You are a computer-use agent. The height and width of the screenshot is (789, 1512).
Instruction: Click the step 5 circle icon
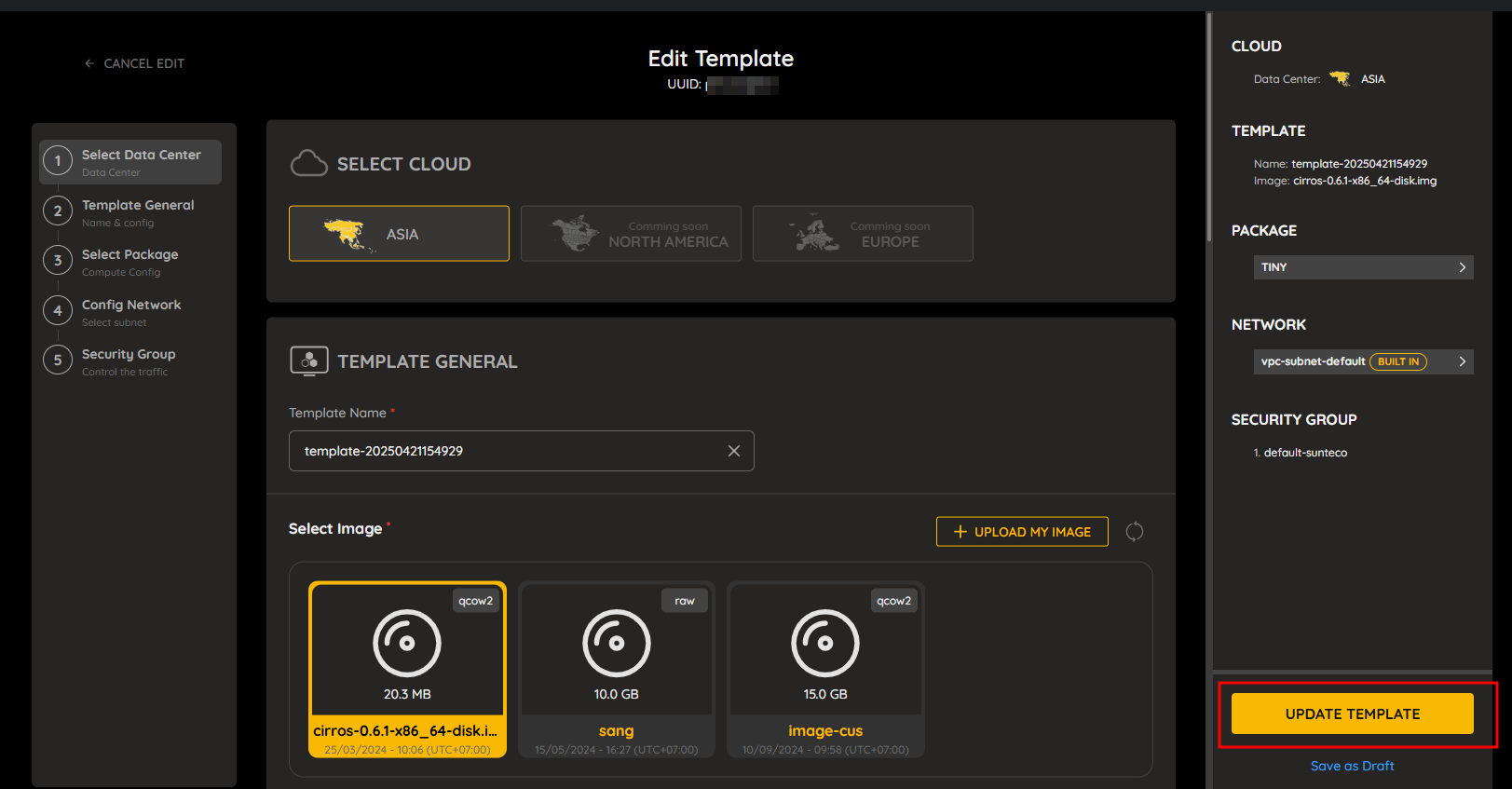coord(58,360)
